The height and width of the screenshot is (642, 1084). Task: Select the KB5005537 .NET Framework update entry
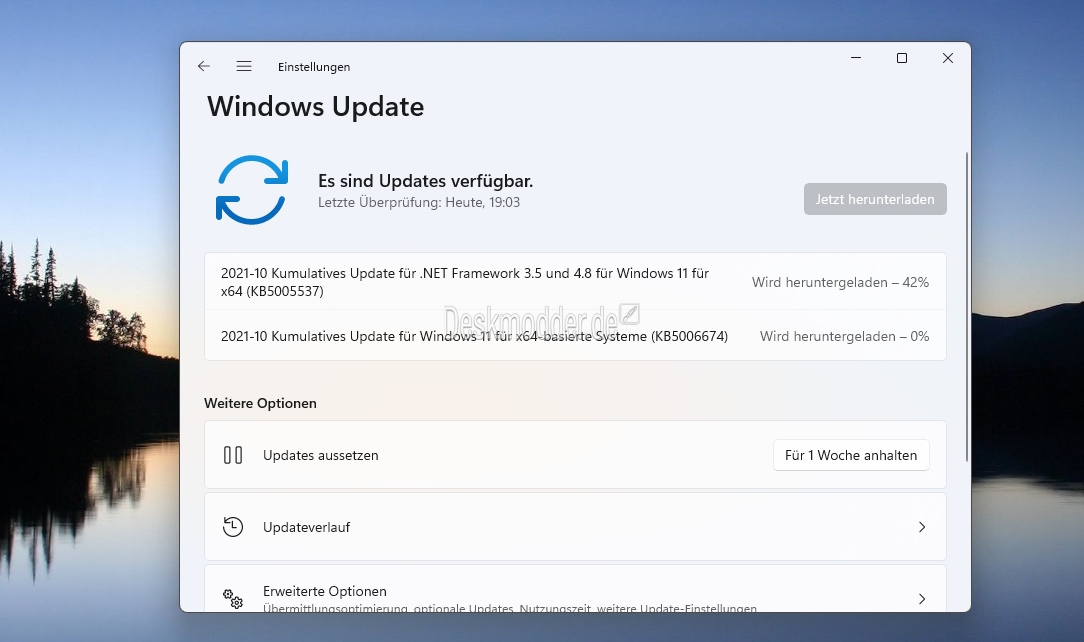point(575,282)
